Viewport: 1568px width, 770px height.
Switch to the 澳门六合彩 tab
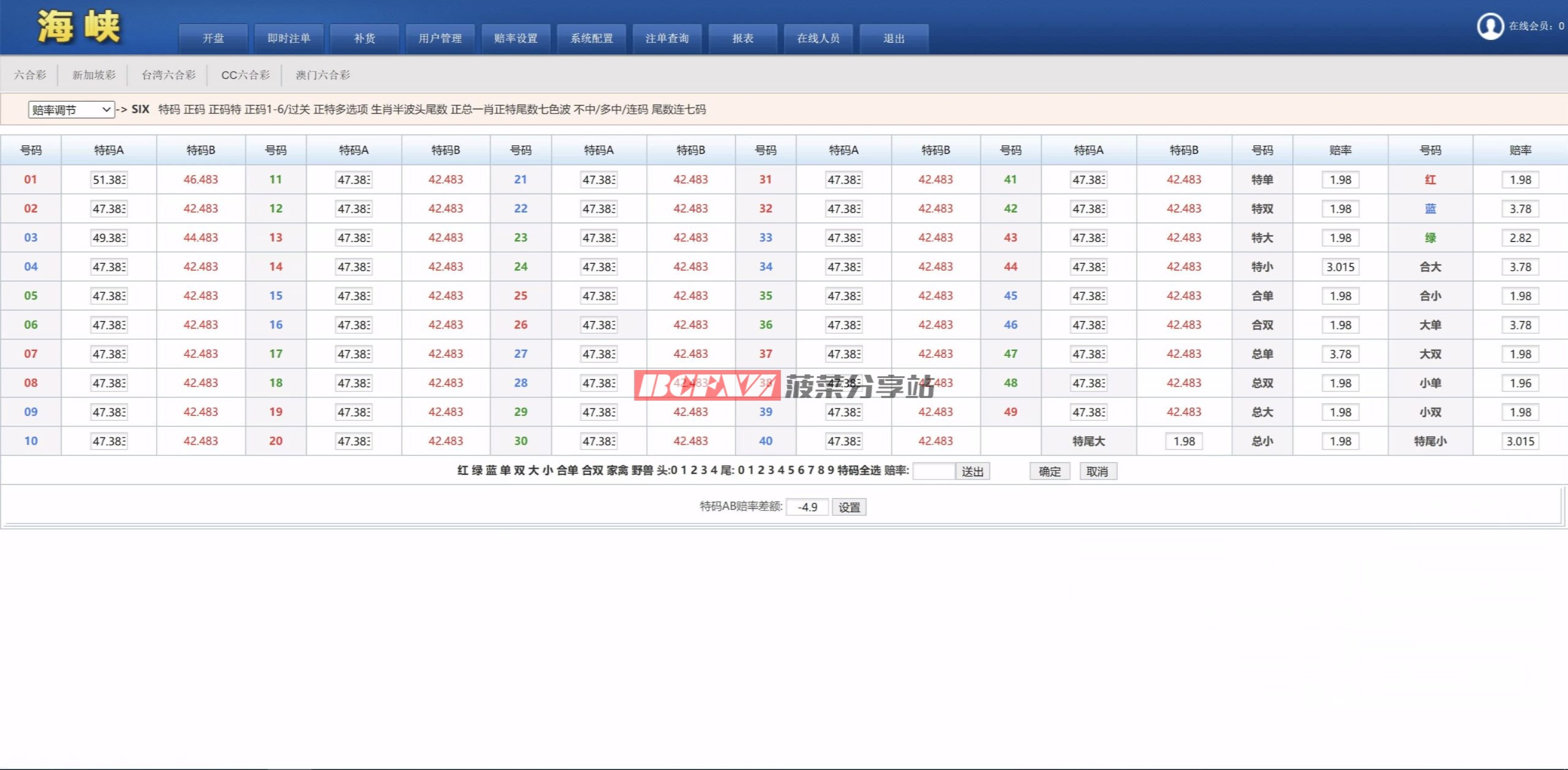pyautogui.click(x=323, y=75)
